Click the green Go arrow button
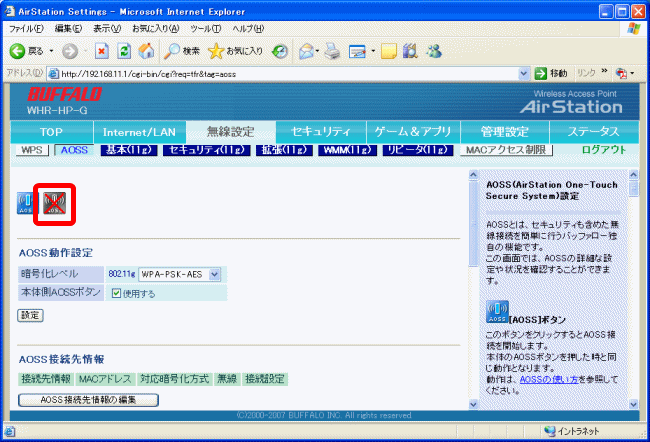650x442 pixels. 541,74
